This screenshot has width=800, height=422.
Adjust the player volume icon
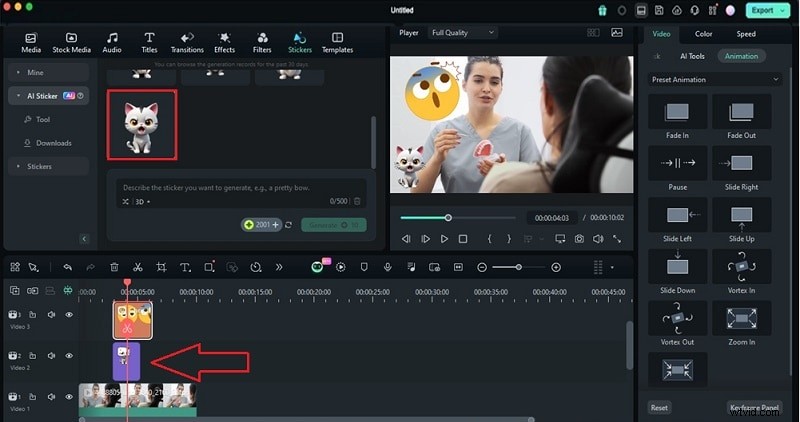[x=598, y=239]
